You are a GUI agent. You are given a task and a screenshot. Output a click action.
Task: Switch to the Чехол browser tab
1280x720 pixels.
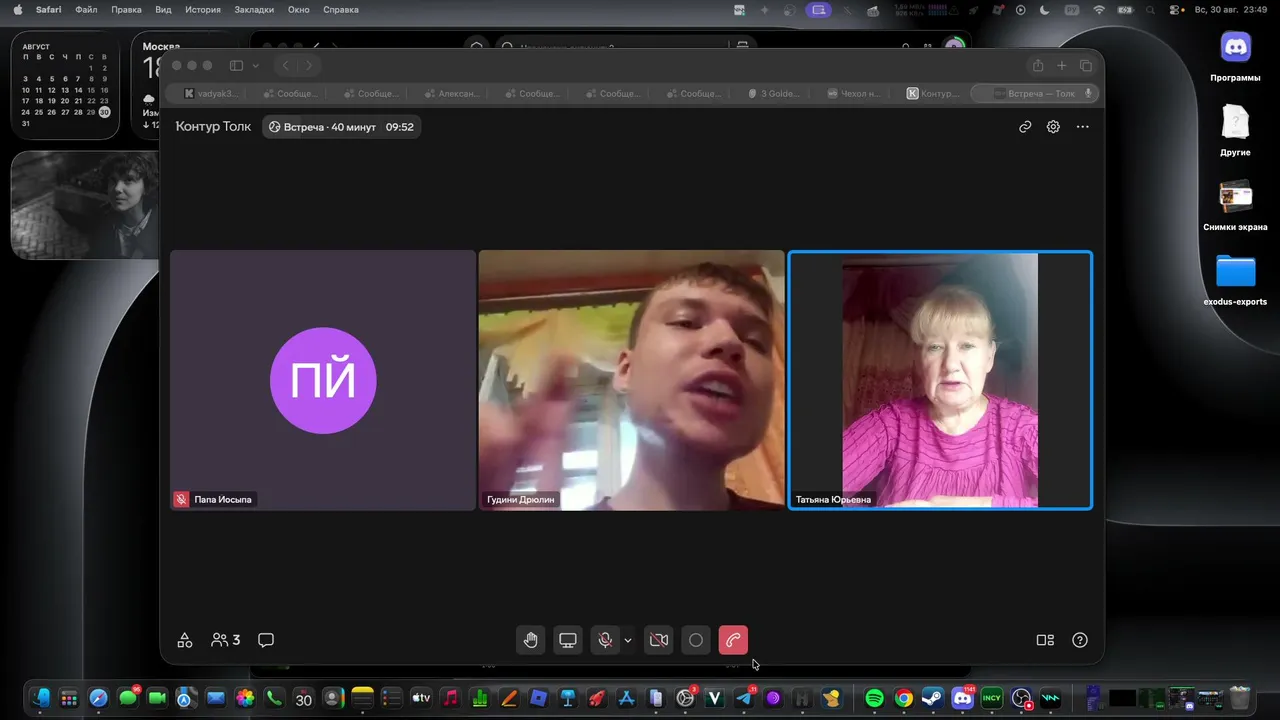click(x=856, y=93)
